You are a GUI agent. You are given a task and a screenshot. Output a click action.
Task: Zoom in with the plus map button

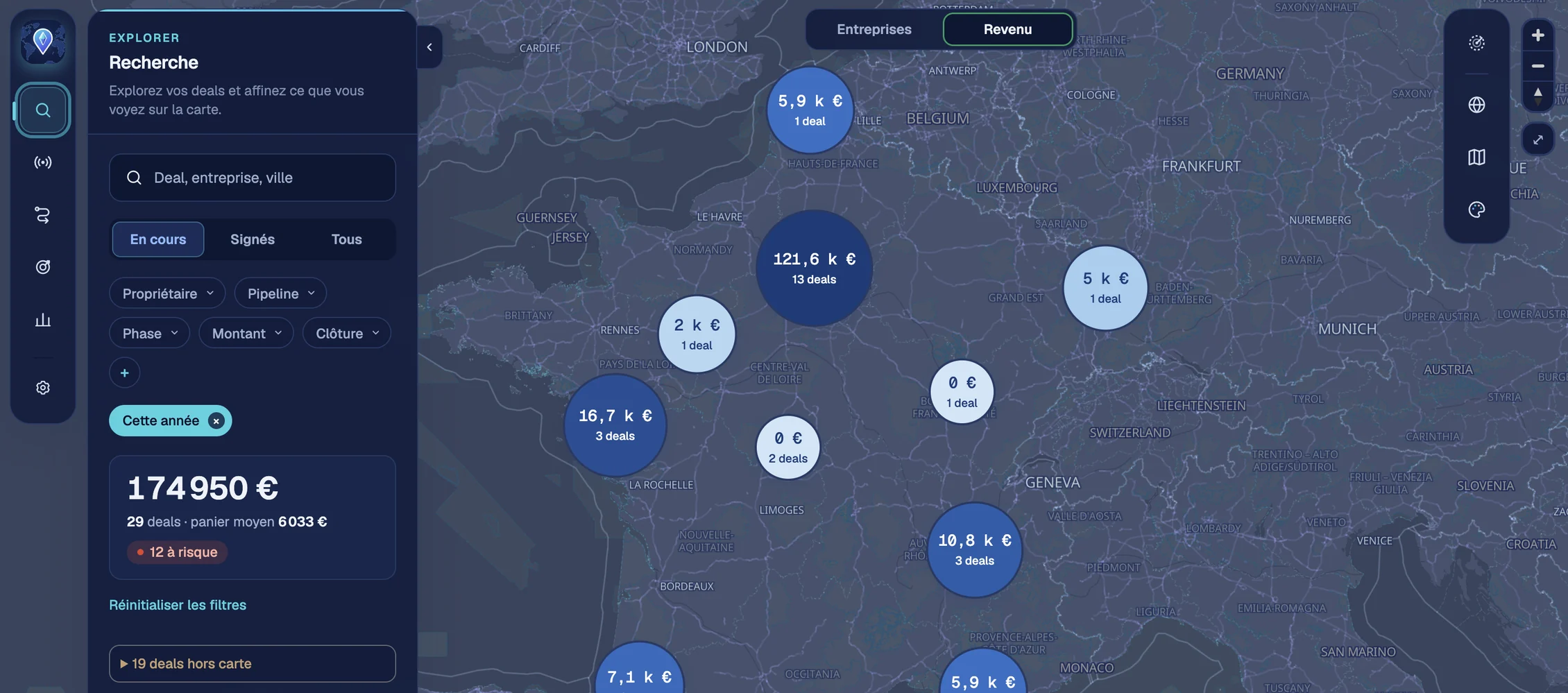click(1538, 35)
